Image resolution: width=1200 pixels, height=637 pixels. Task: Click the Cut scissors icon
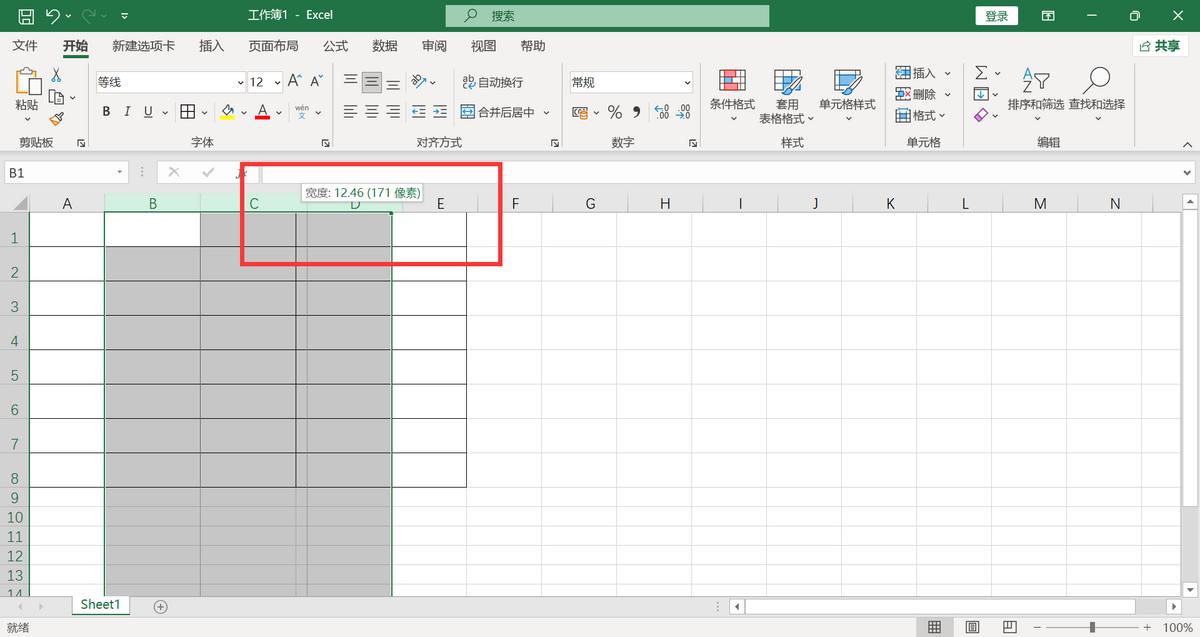pos(56,75)
